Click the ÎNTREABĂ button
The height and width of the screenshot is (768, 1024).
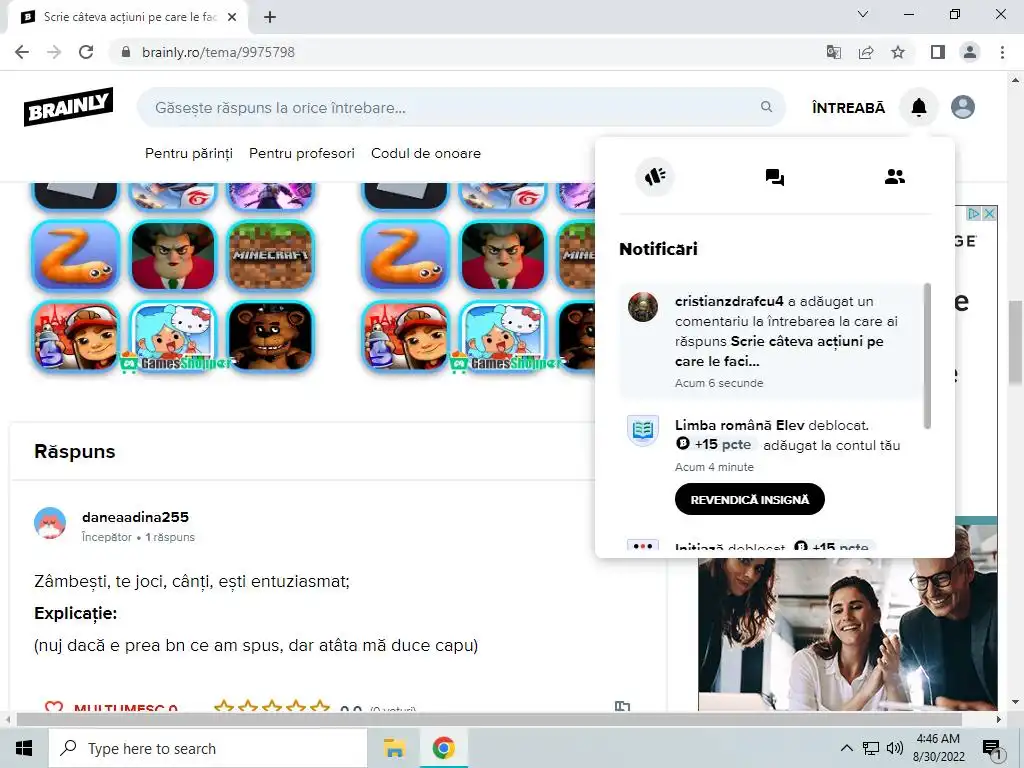848,108
